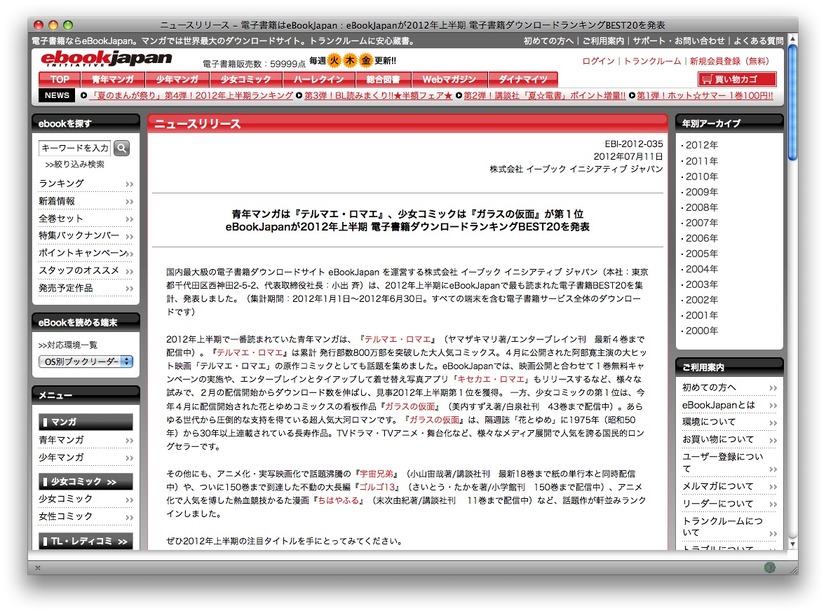Click the キセカエ・ロマエ article link
Viewport: 826px width, 613px height.
point(491,379)
